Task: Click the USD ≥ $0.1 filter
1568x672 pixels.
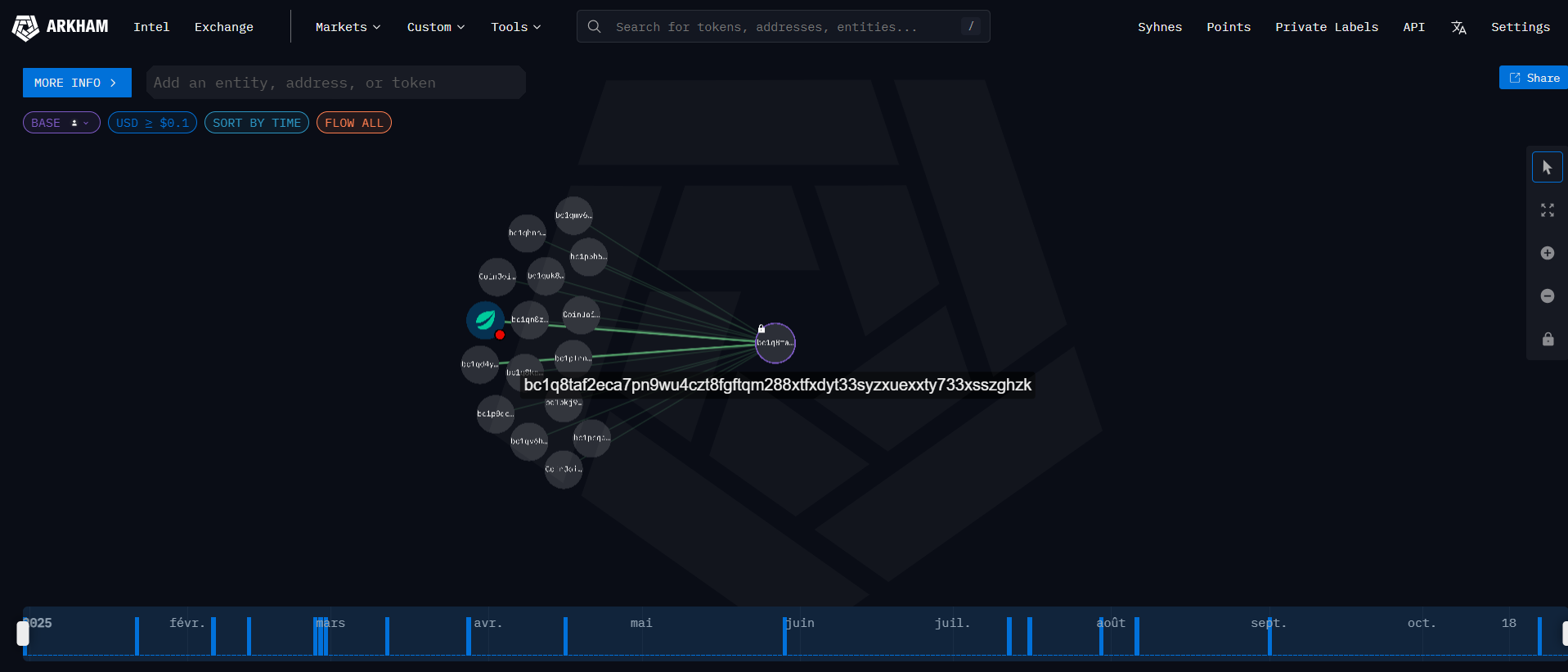Action: coord(152,123)
